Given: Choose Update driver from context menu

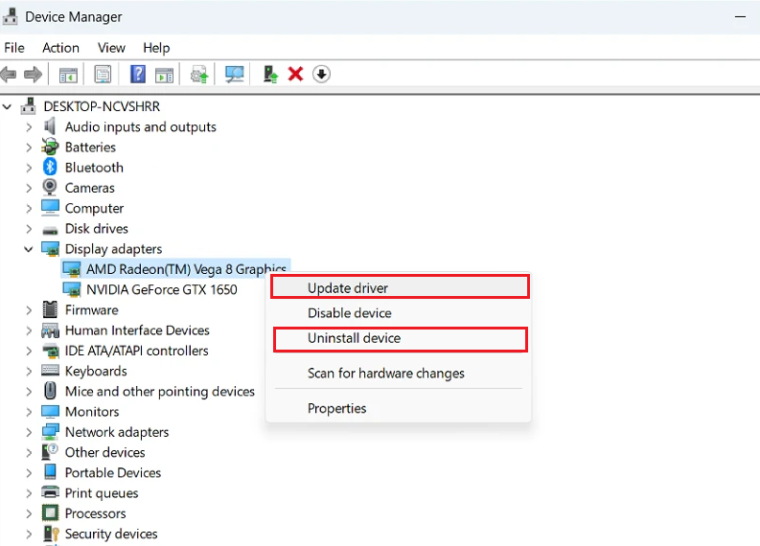Looking at the screenshot, I should pos(347,288).
